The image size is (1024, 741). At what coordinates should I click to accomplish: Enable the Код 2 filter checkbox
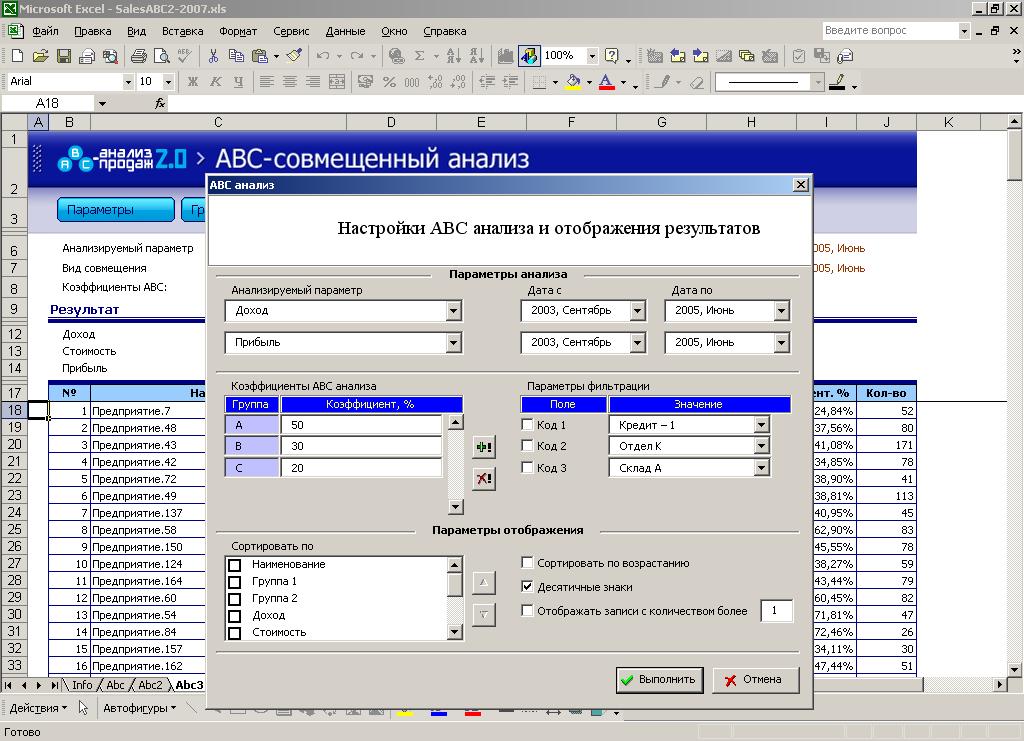click(527, 445)
